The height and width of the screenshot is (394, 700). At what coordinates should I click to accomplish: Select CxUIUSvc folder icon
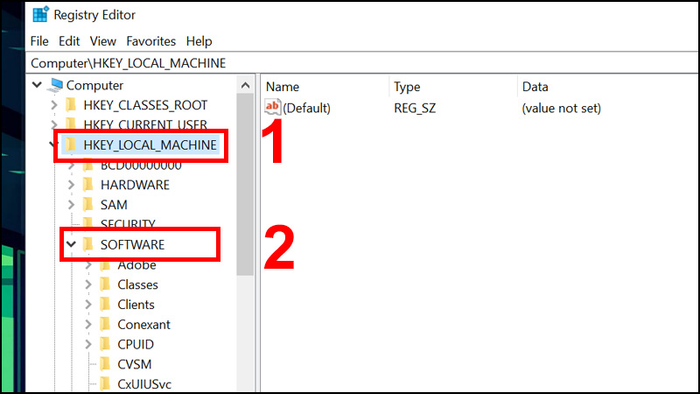(x=105, y=384)
